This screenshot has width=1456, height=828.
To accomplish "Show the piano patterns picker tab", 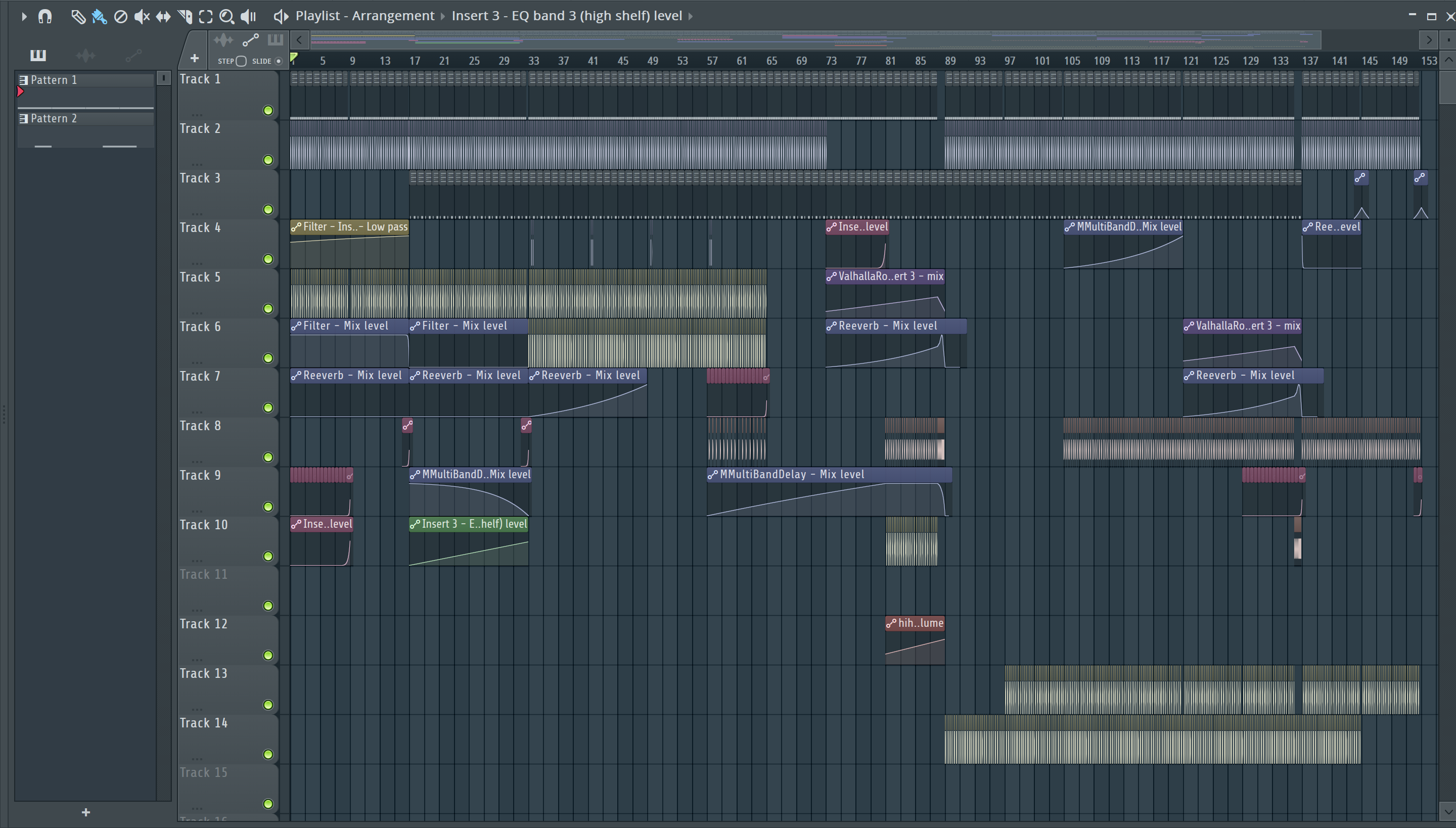I will [x=38, y=55].
